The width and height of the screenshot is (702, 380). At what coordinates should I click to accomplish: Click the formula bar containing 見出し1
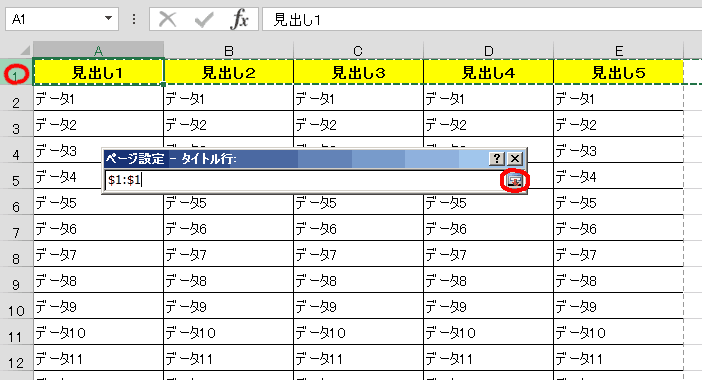tap(482, 19)
